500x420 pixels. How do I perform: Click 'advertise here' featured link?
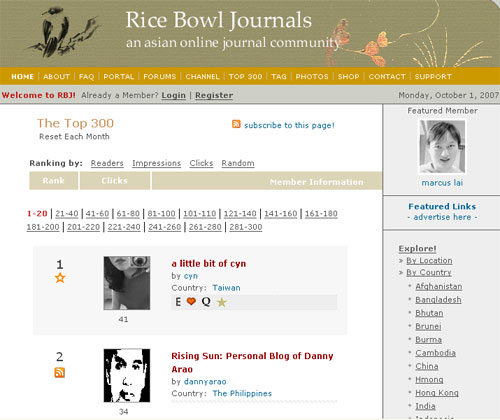[x=442, y=217]
